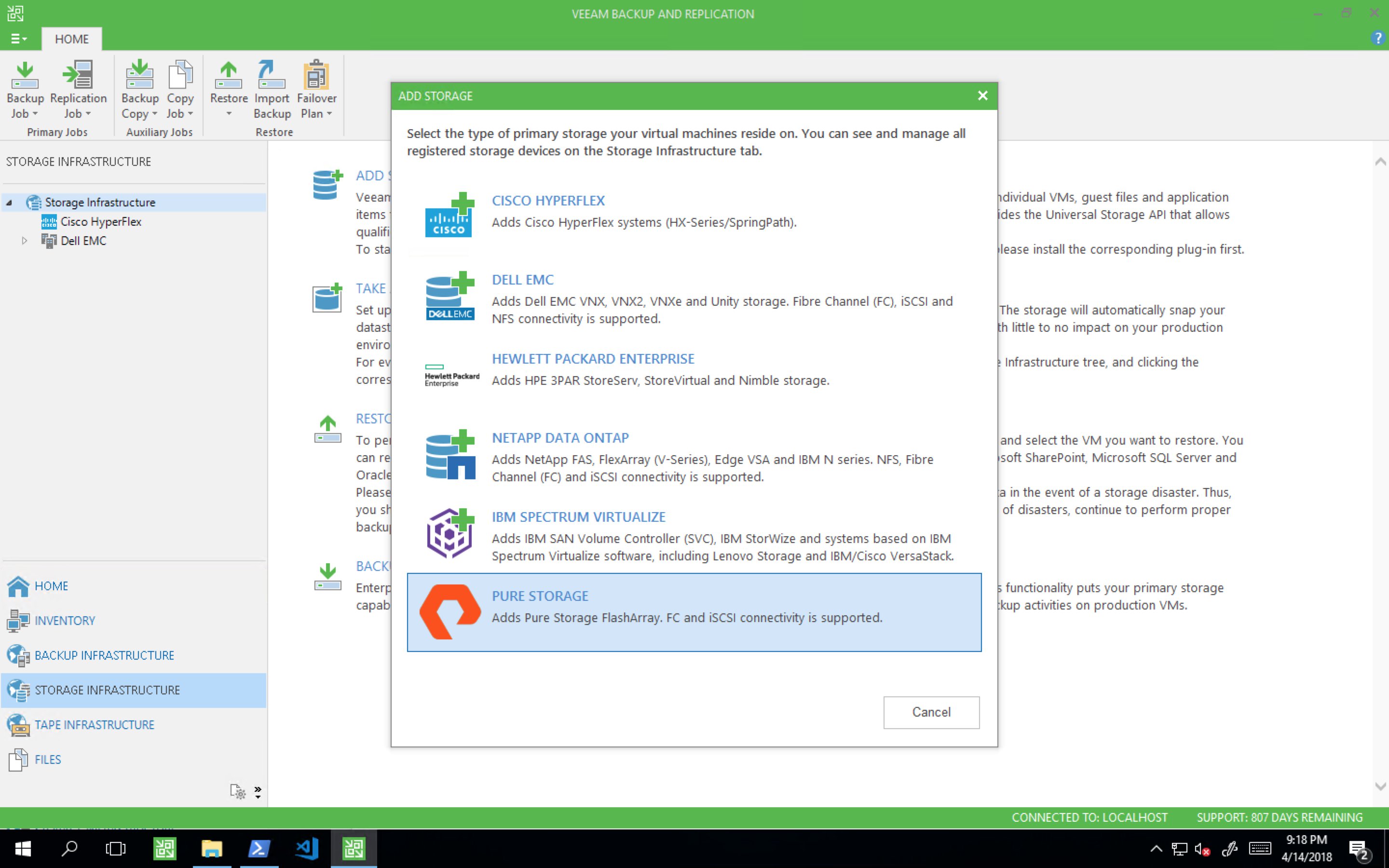
Task: Open the Task View button
Action: click(116, 849)
